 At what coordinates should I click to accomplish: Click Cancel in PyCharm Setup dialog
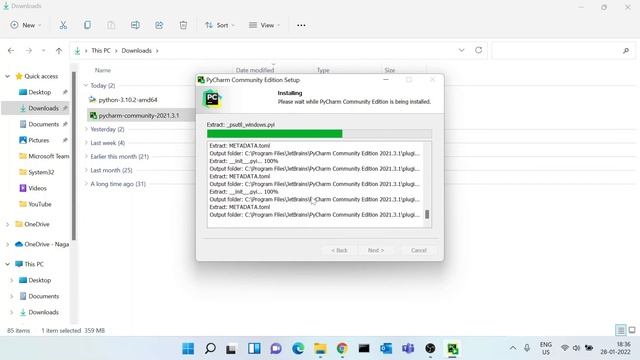click(419, 250)
